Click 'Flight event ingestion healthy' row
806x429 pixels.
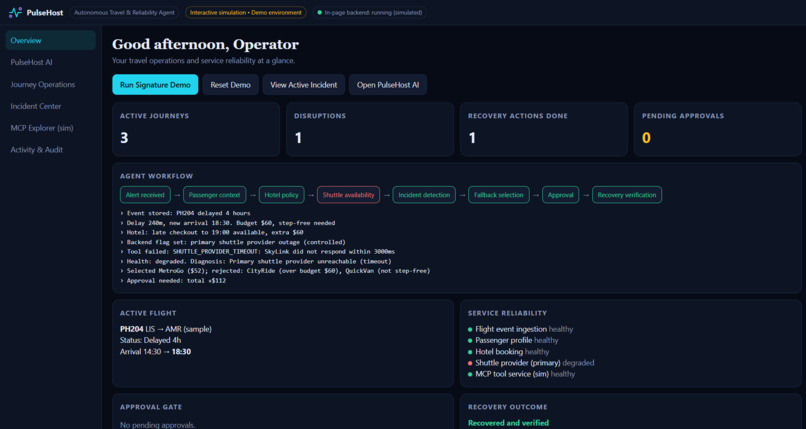(520, 329)
